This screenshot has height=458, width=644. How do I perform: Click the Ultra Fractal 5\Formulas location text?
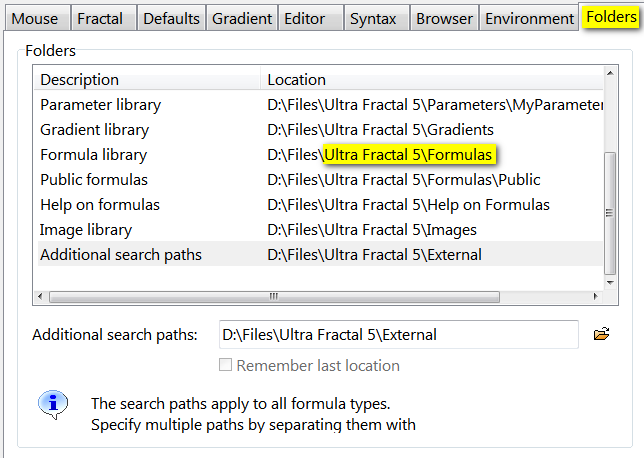[x=409, y=155]
